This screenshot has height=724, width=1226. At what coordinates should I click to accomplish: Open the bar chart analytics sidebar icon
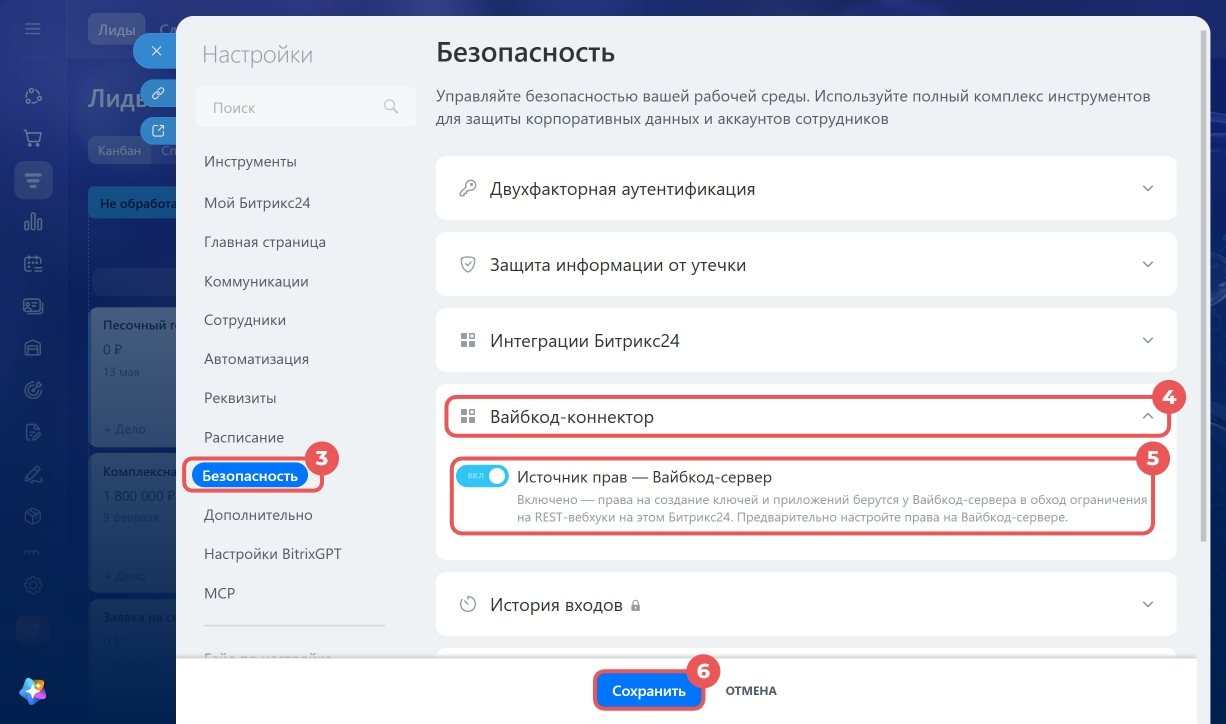coord(33,222)
